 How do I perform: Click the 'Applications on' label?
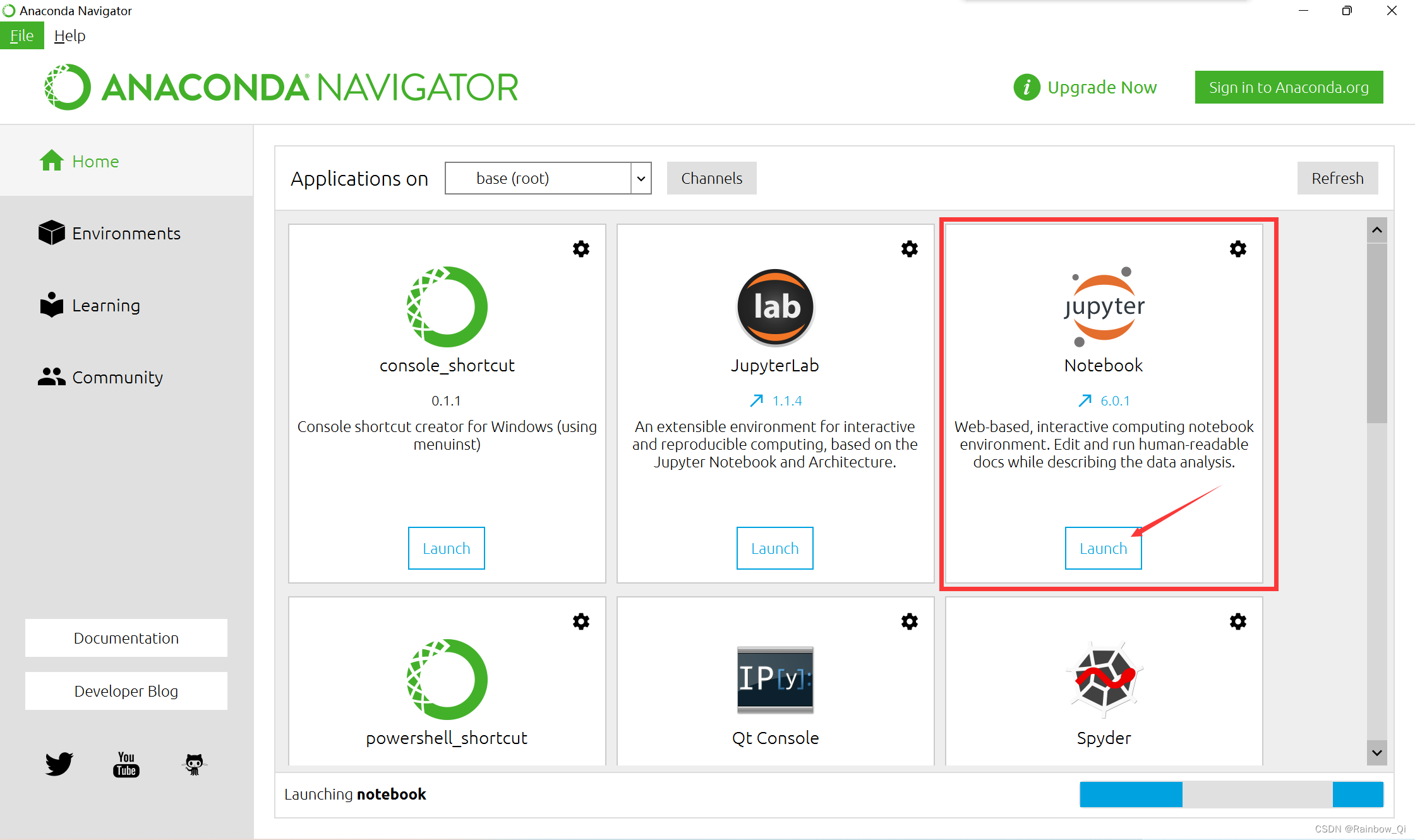point(359,179)
